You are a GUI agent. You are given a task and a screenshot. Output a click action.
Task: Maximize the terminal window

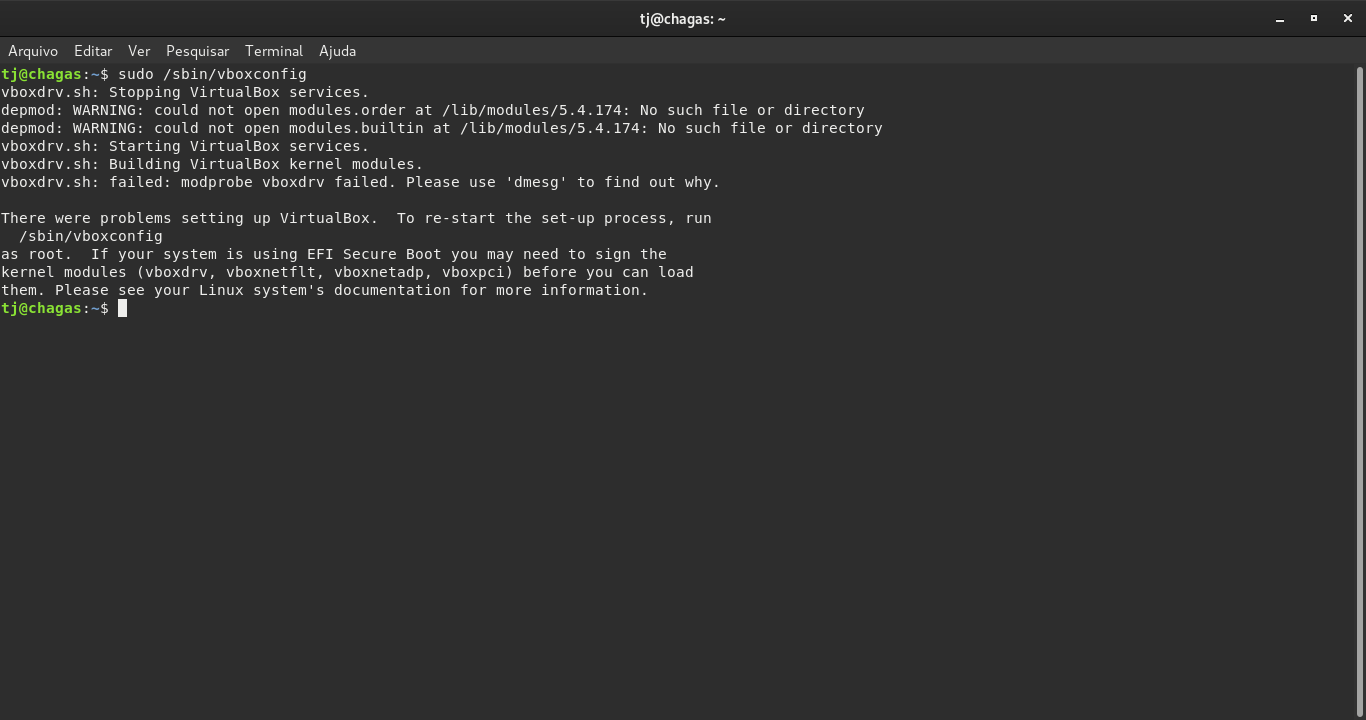coord(1314,18)
